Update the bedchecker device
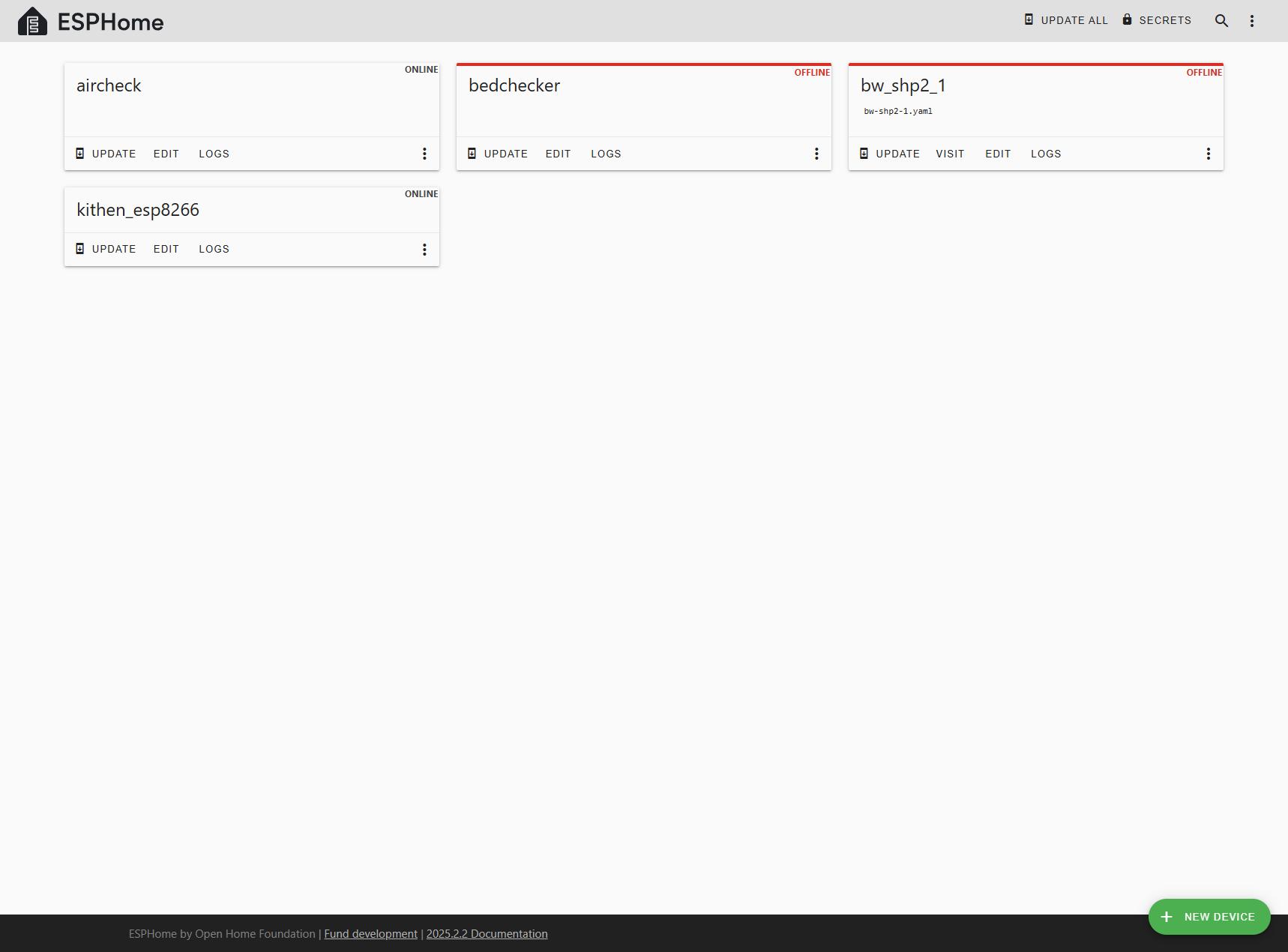The image size is (1288, 952). [498, 154]
